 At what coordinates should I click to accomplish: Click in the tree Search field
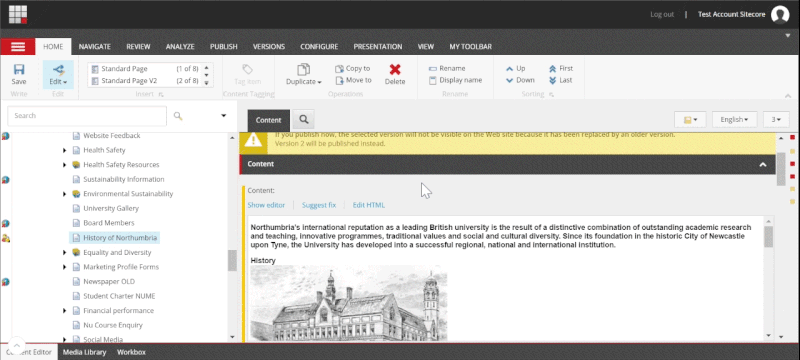click(87, 116)
